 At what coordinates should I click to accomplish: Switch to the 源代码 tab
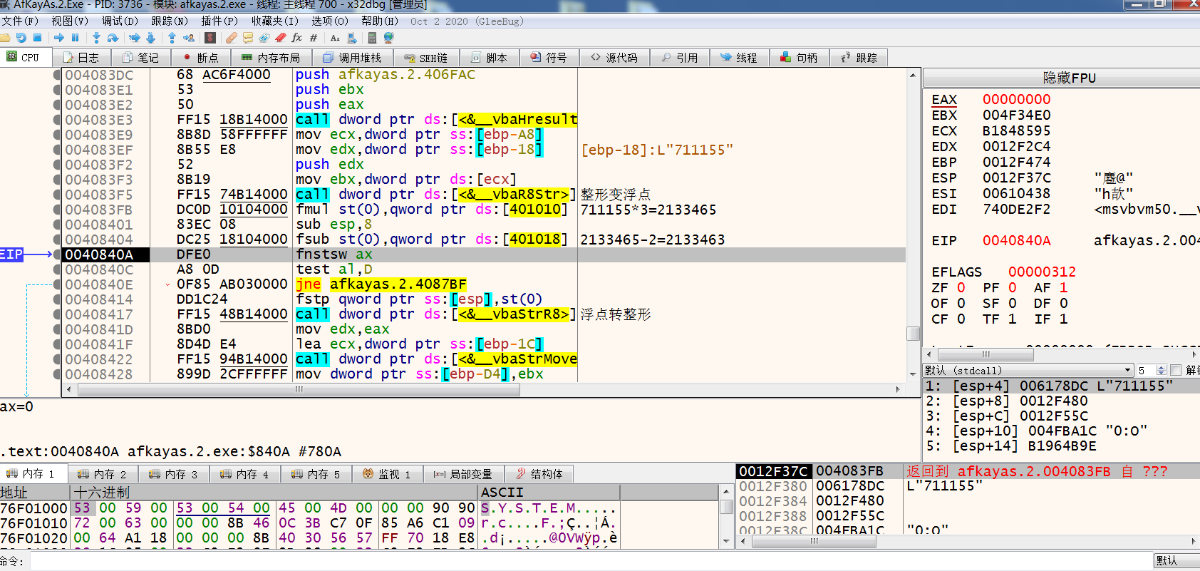(x=613, y=57)
